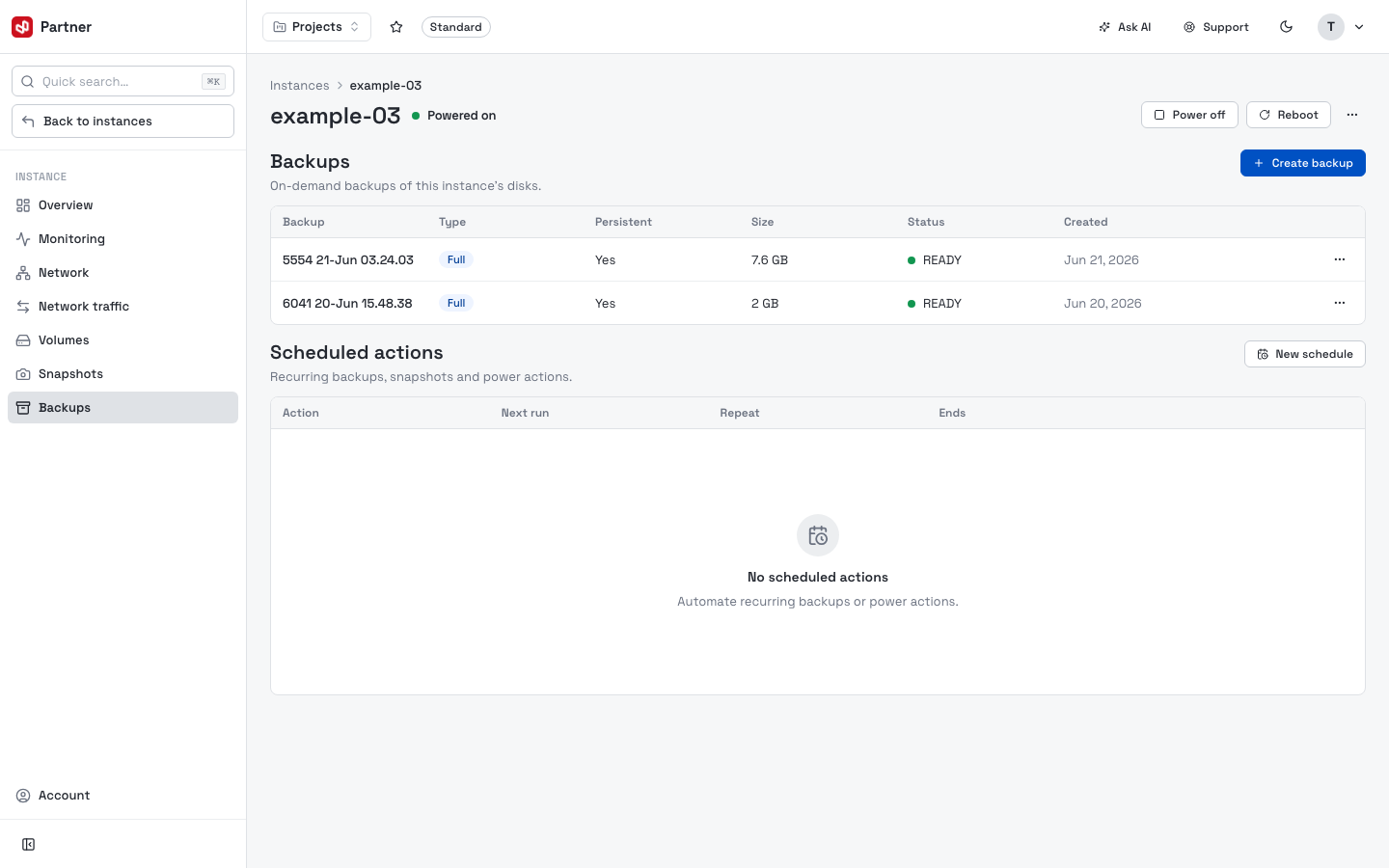Open Support
The image size is (1389, 868).
pyautogui.click(x=1216, y=27)
